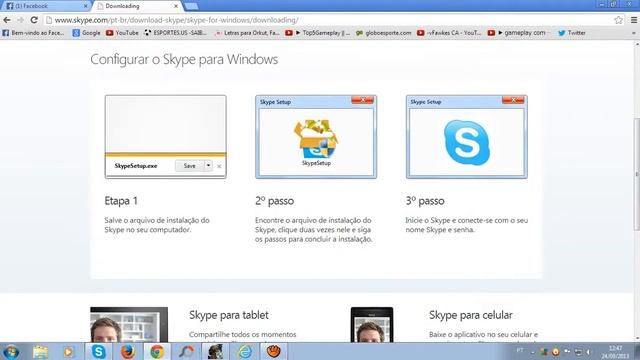The width and height of the screenshot is (640, 360).
Task: Expand the bookmarks overflow chevron
Action: 634,33
